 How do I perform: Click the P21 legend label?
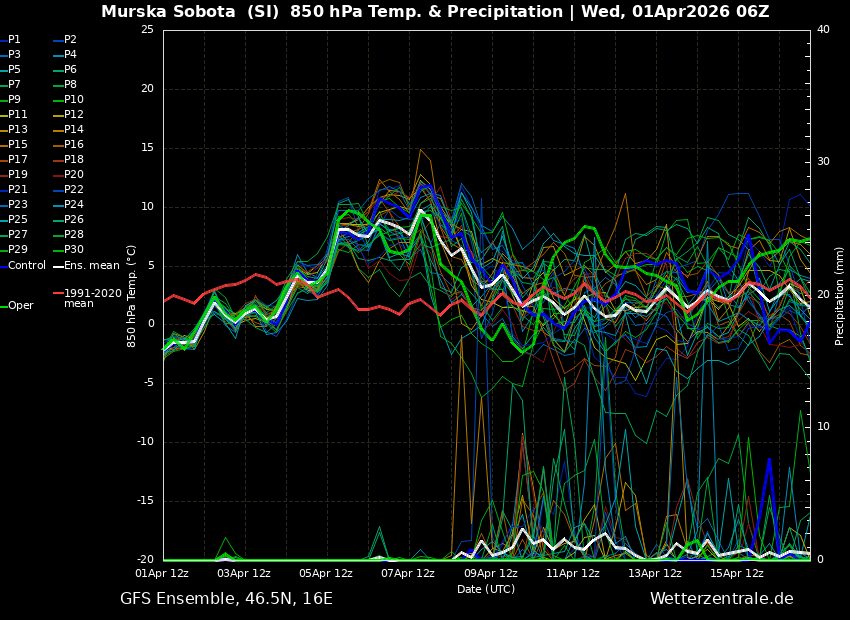18,190
